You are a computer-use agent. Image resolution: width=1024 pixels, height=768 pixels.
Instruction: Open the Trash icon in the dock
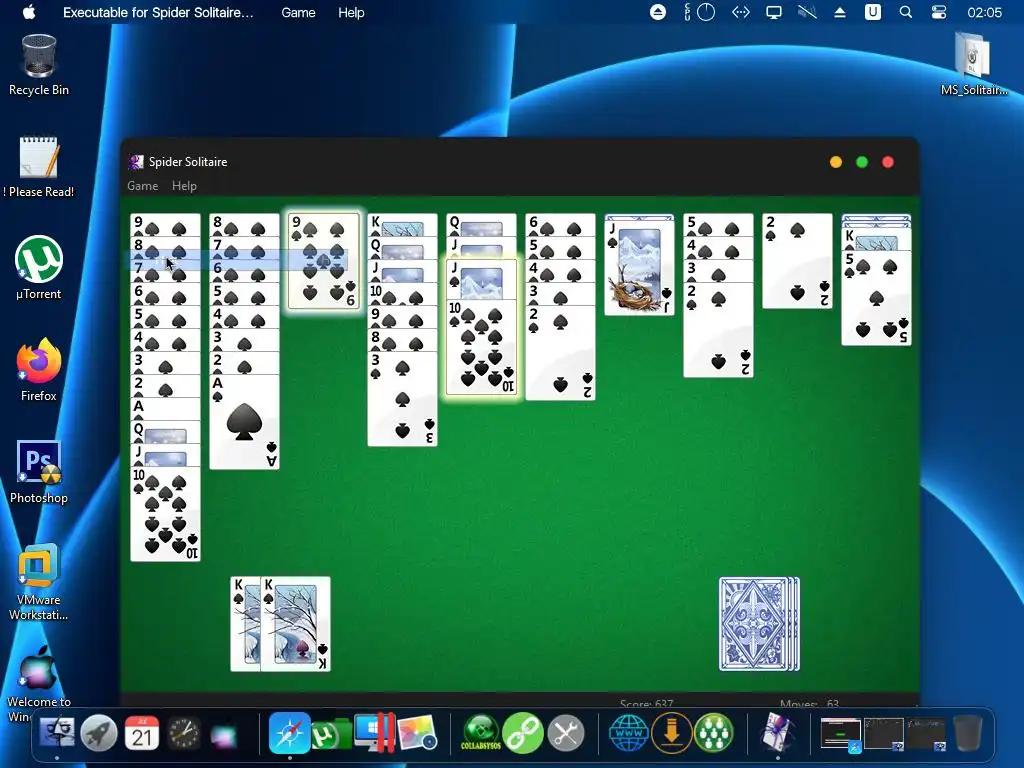[968, 733]
